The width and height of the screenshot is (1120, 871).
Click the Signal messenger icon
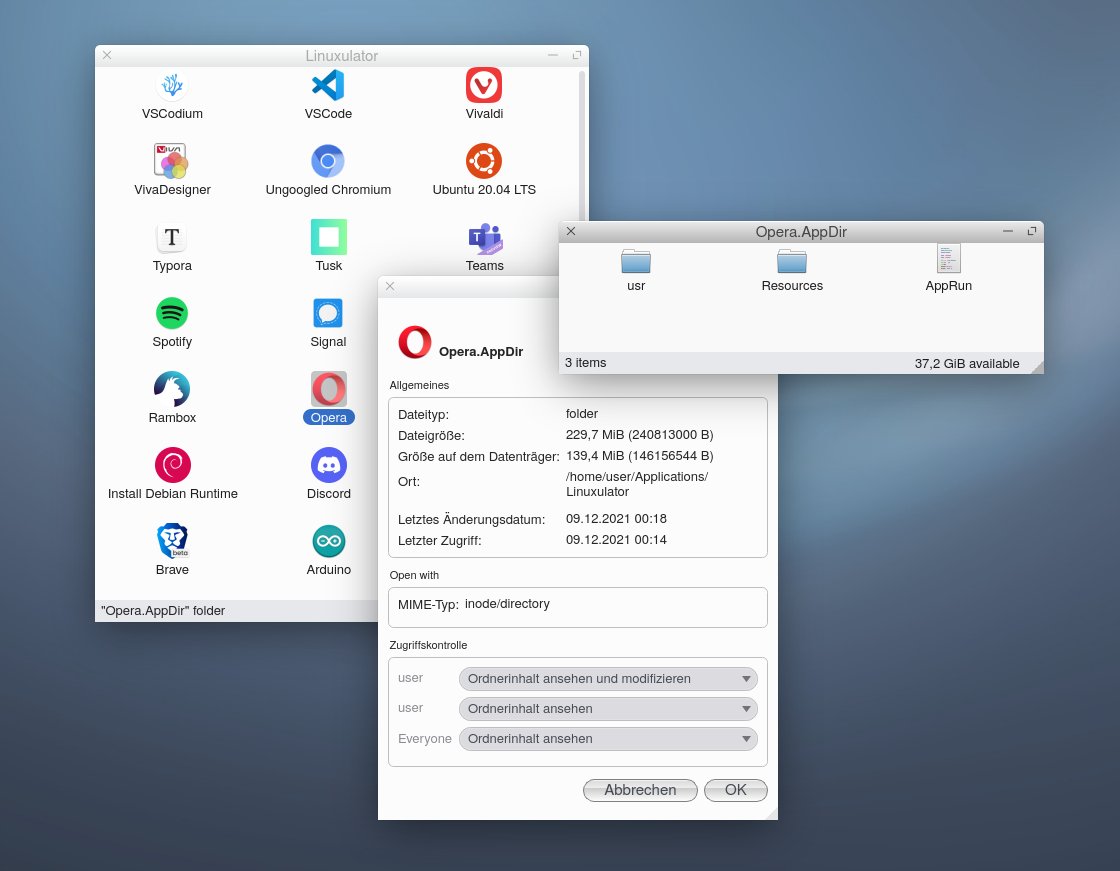point(328,313)
